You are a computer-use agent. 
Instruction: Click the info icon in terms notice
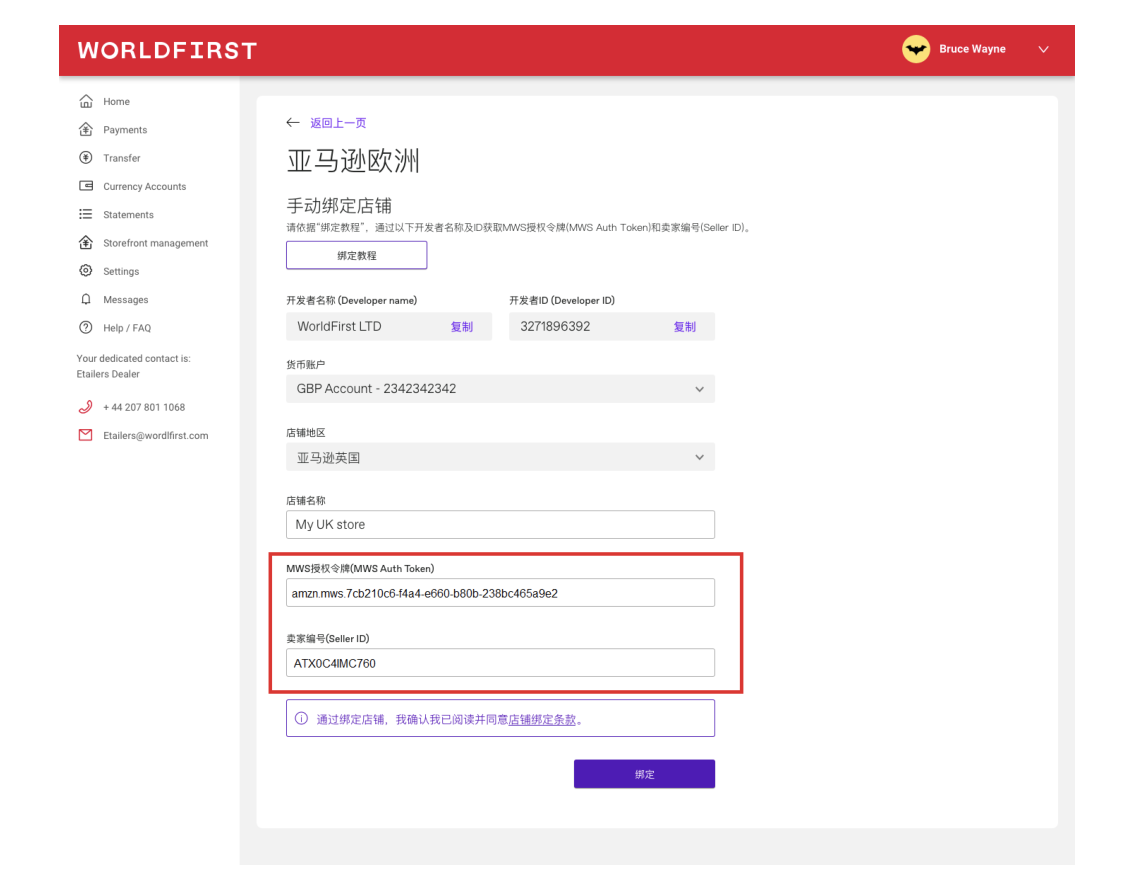[x=301, y=718]
